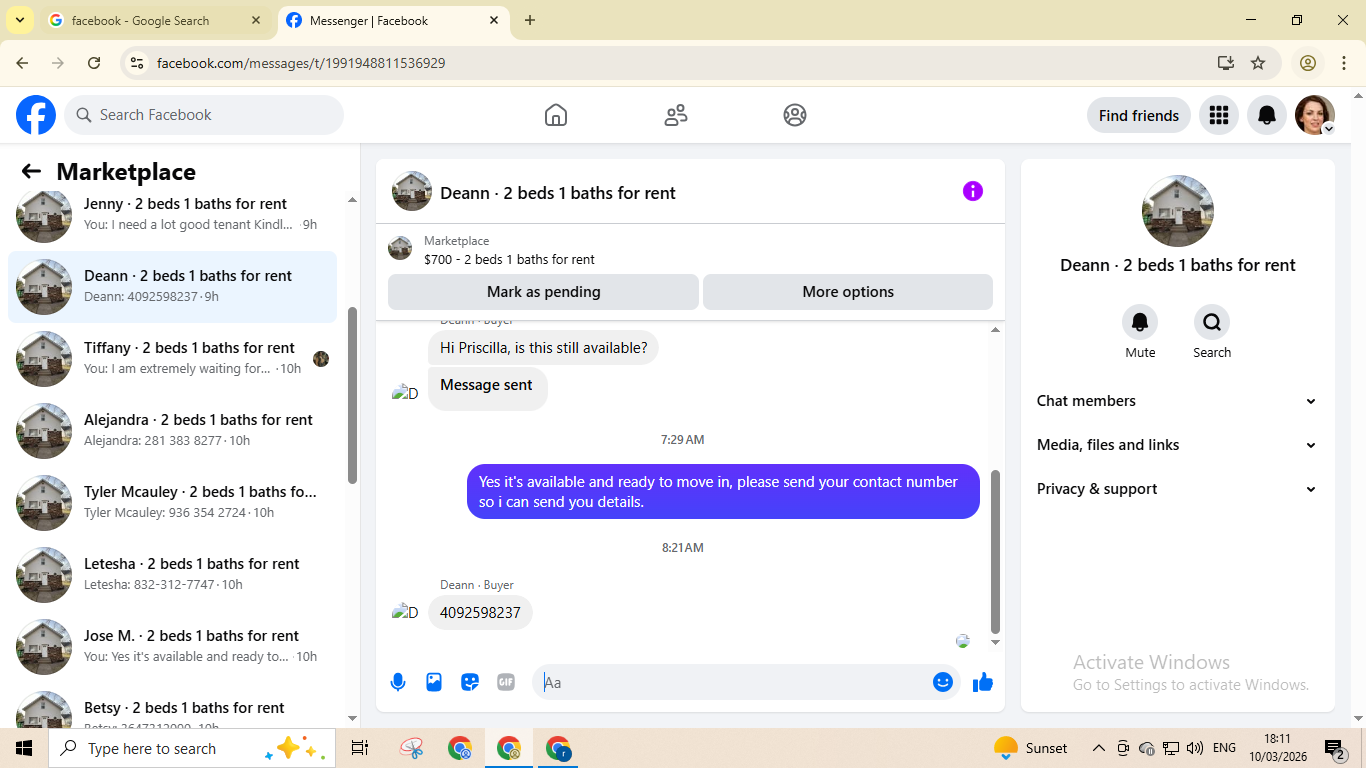Open conversation information purple icon
The width and height of the screenshot is (1366, 768).
[x=973, y=191]
